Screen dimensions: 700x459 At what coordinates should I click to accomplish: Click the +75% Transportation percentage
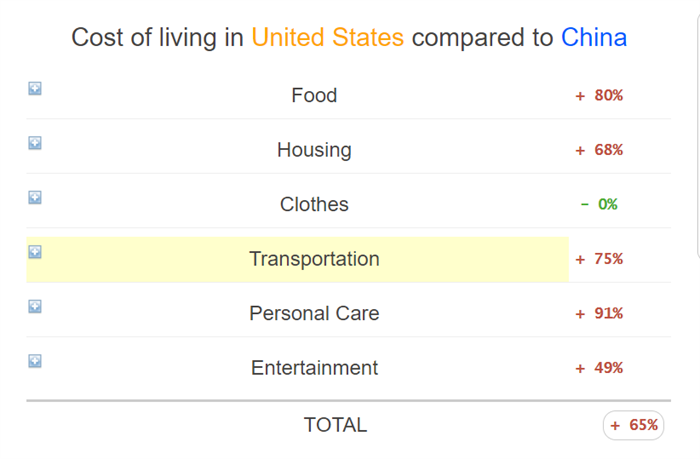point(599,259)
